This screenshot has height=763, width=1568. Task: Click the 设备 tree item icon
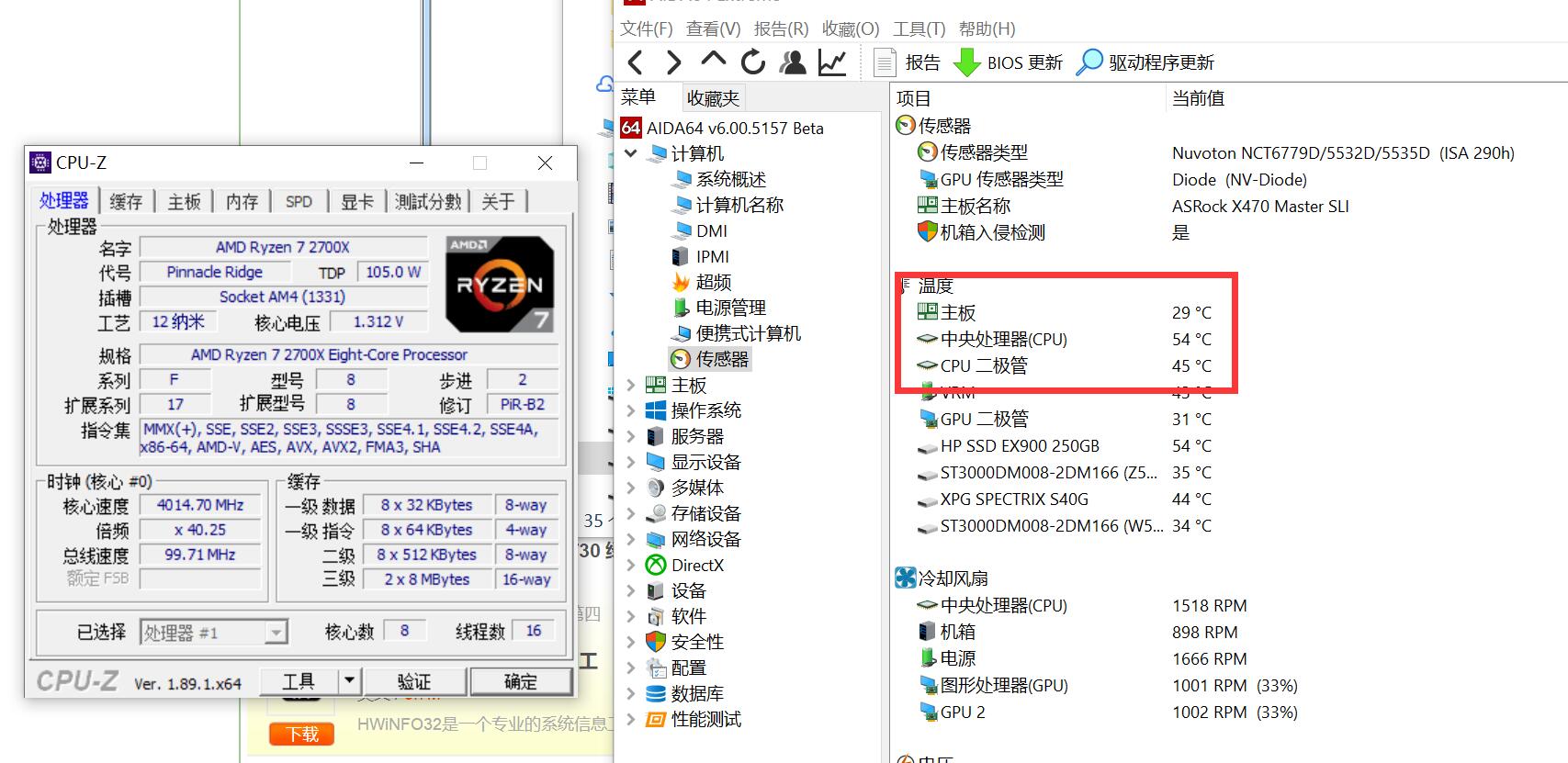pos(656,590)
